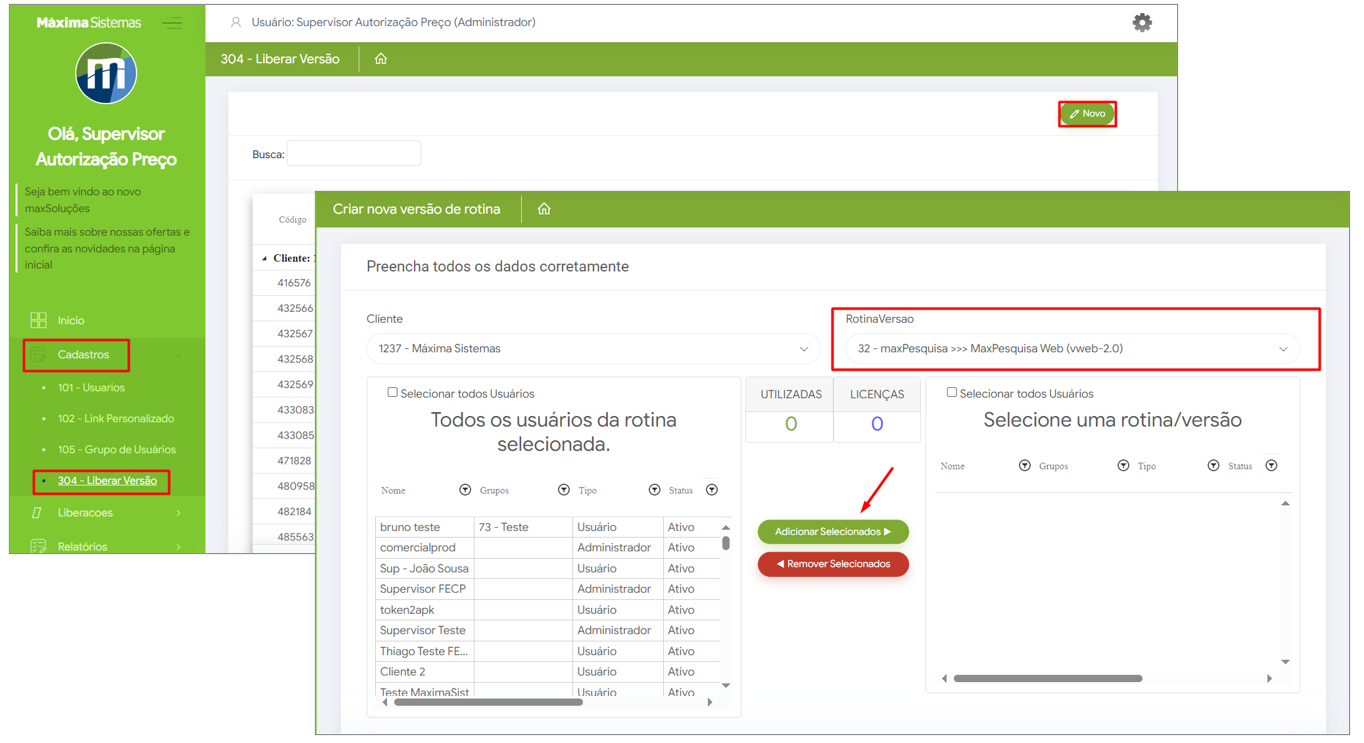Click filter icon on right Tipo column
The width and height of the screenshot is (1364, 743).
pos(1213,466)
